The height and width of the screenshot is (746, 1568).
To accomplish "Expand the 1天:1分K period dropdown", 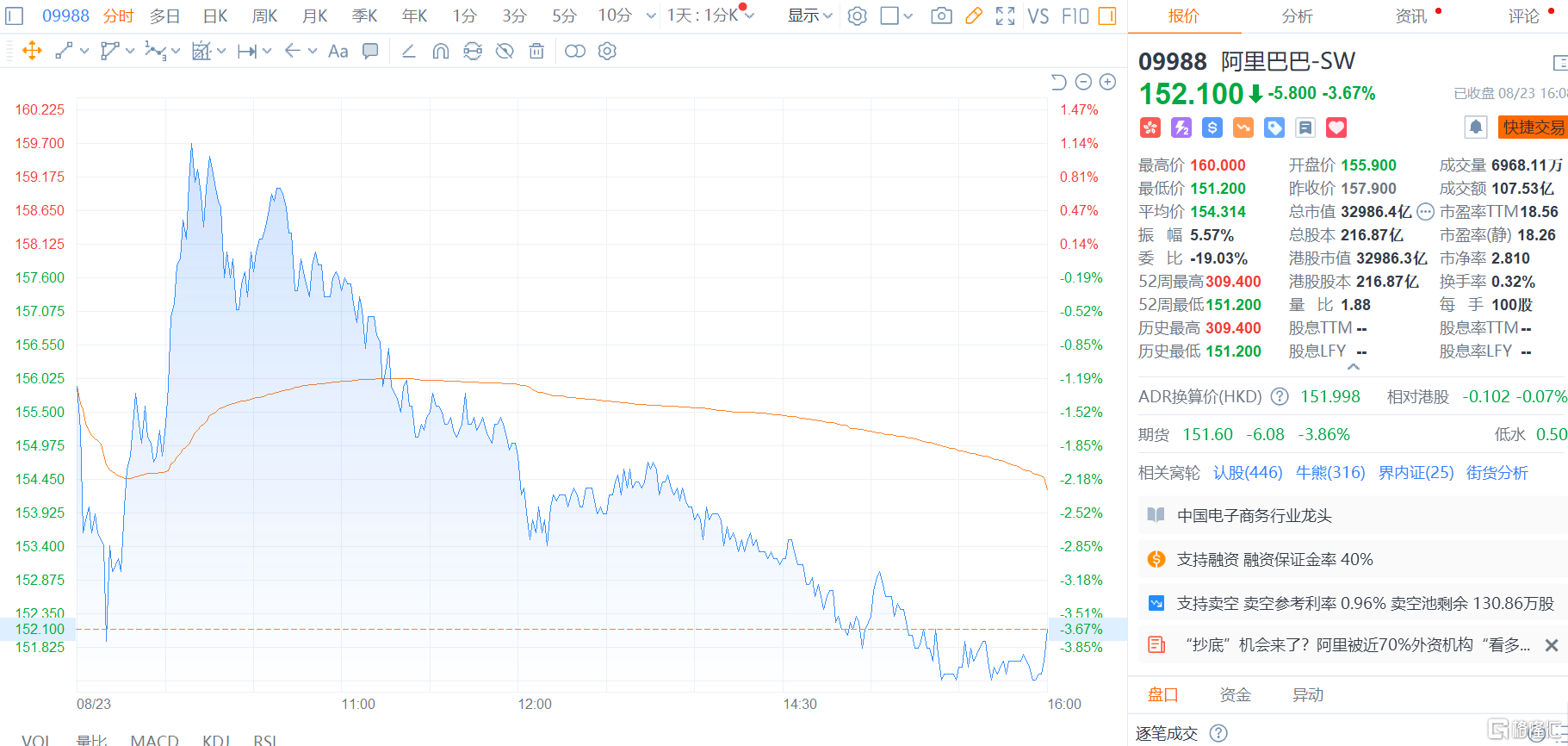I will point(710,16).
